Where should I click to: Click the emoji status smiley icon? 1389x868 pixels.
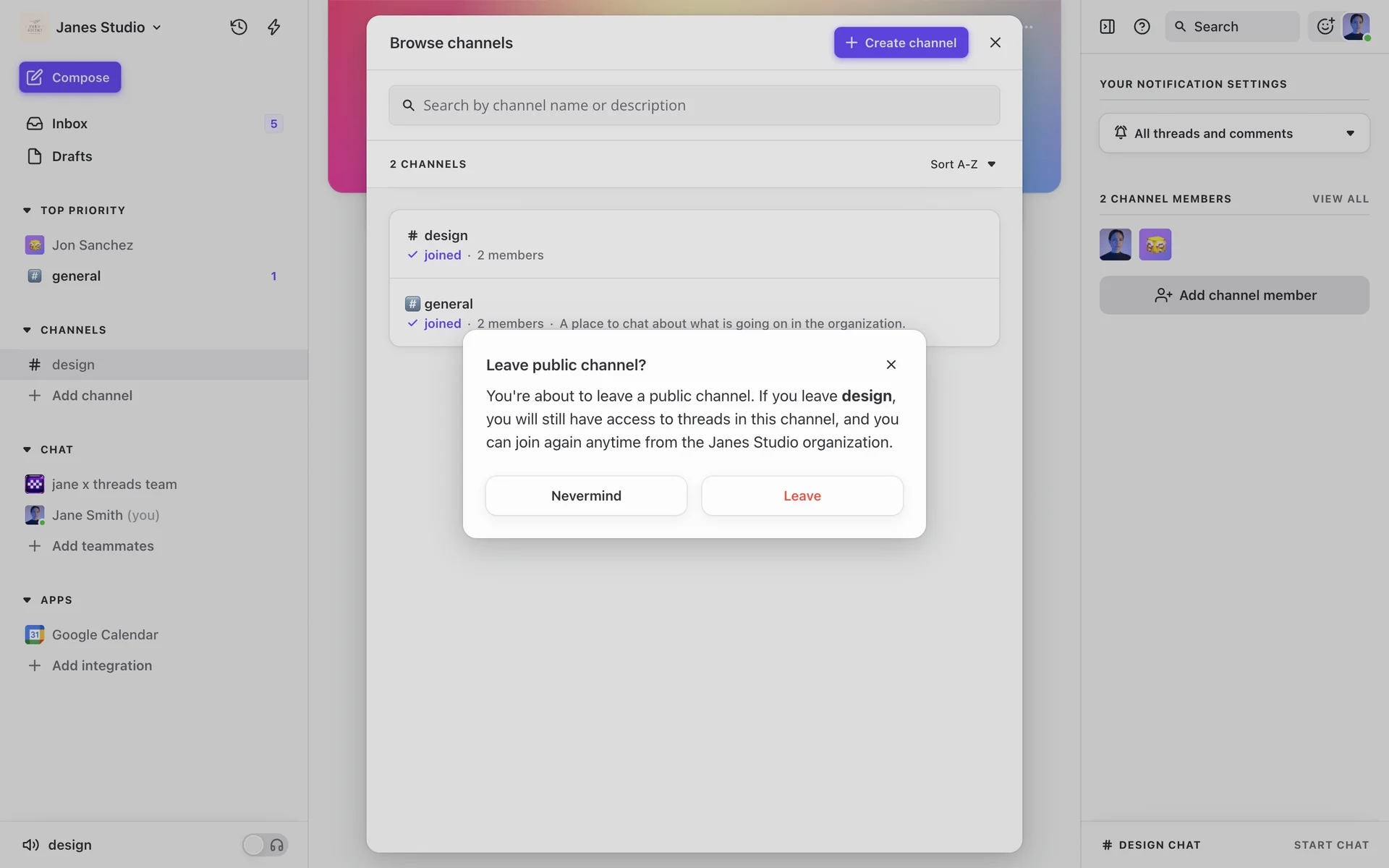pos(1325,27)
